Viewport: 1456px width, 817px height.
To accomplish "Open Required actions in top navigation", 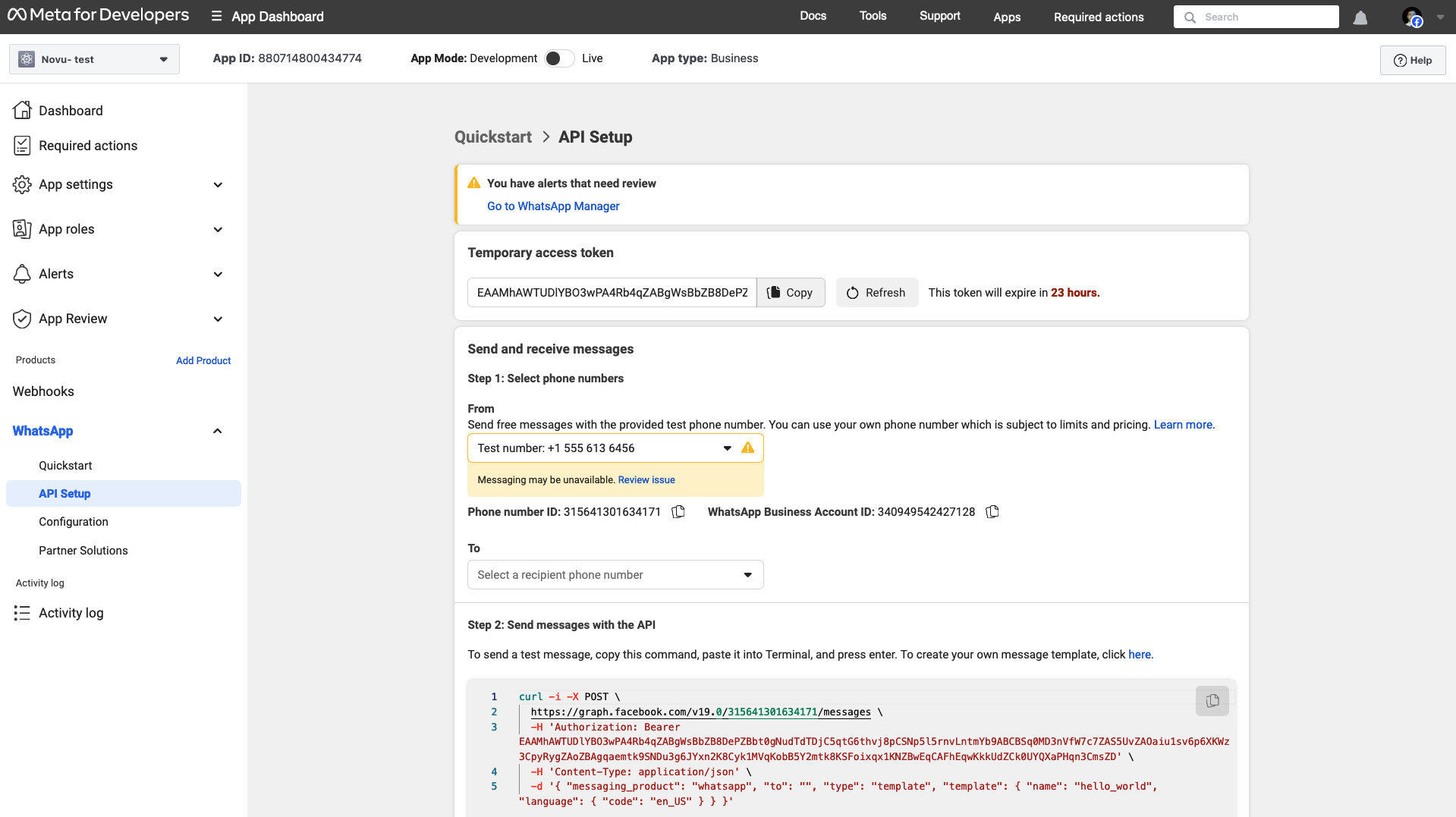I will [x=1099, y=17].
